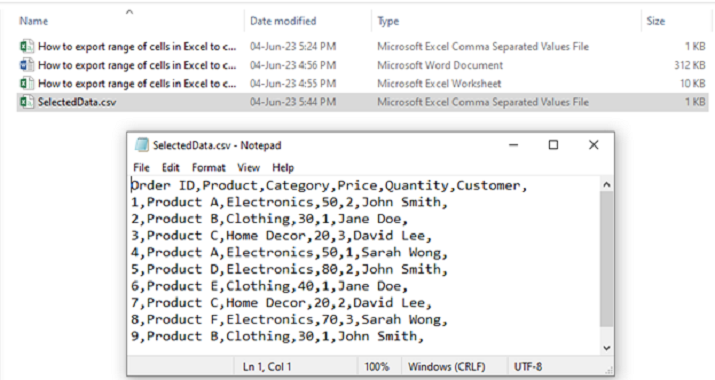This screenshot has width=715, height=380.
Task: Minimize the Notepad window
Action: click(513, 145)
